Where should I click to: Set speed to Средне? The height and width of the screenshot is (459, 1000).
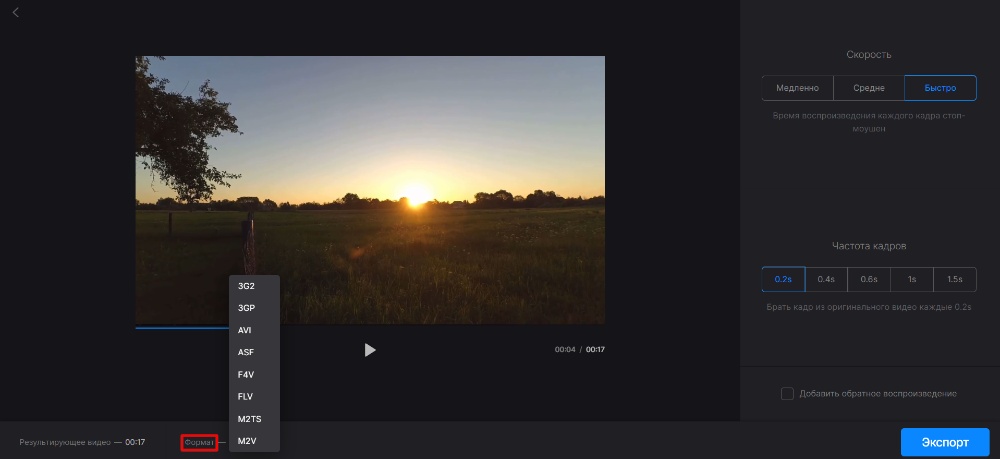(869, 88)
